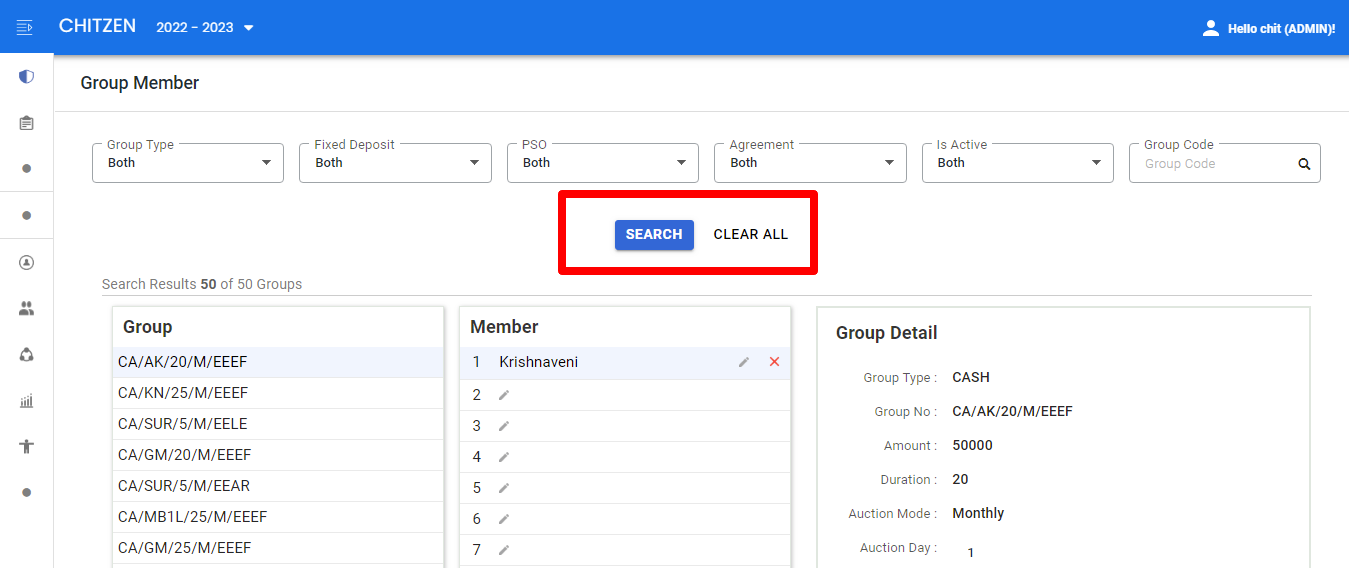Viewport: 1349px width, 568px height.
Task: Expand the Fixed Deposit dropdown
Action: coord(395,163)
